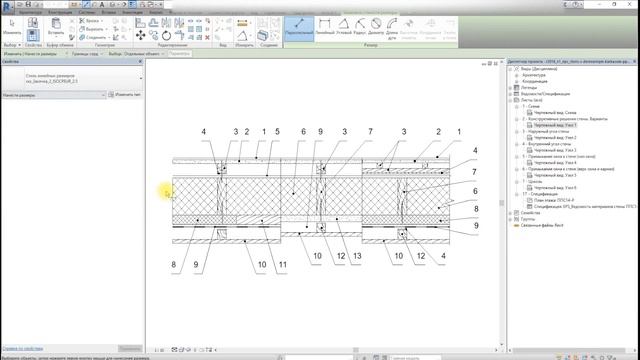Click the Align tool icon in Modify panel
The image size is (640, 360).
(140, 23)
